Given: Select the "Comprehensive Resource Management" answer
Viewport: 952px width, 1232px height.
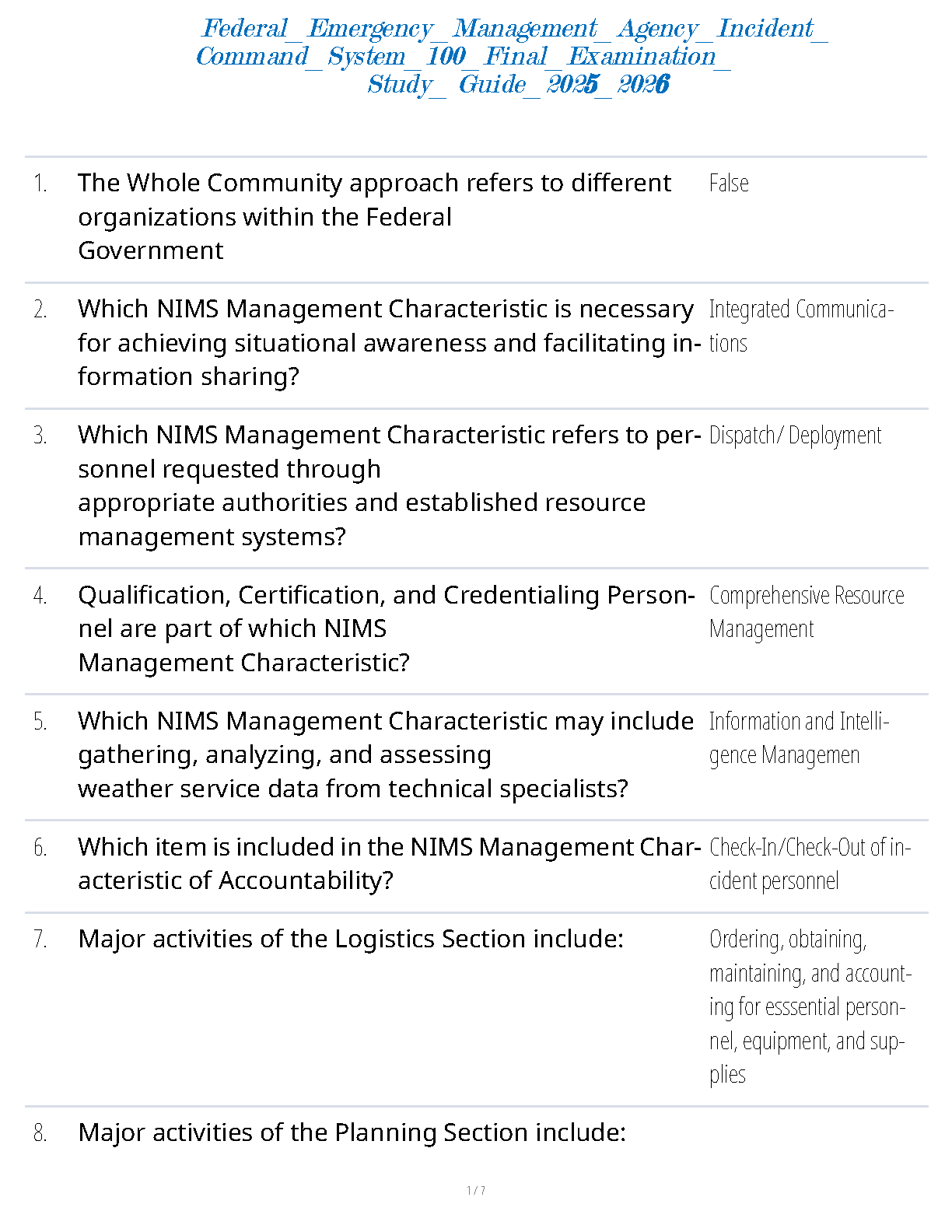Looking at the screenshot, I should pyautogui.click(x=806, y=612).
